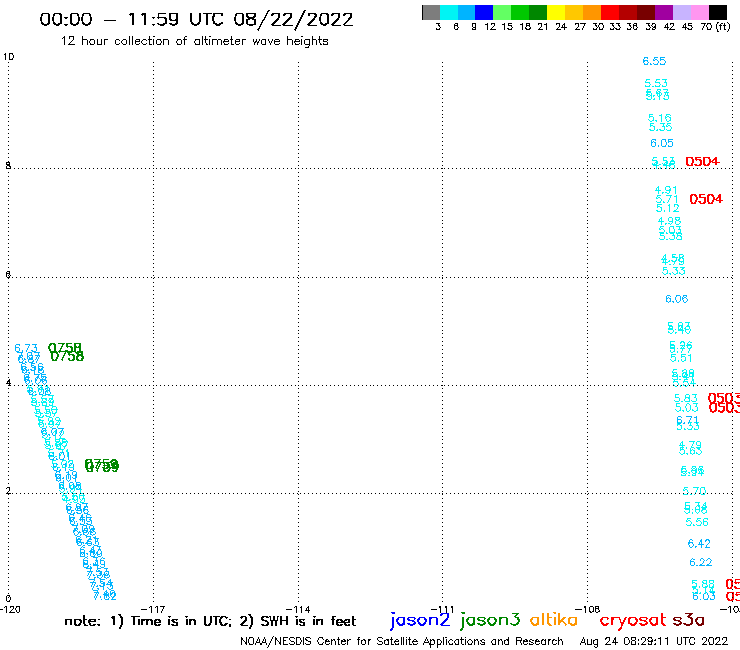740x650 pixels.
Task: Click the gray swatch in the color legend
Action: click(x=431, y=12)
